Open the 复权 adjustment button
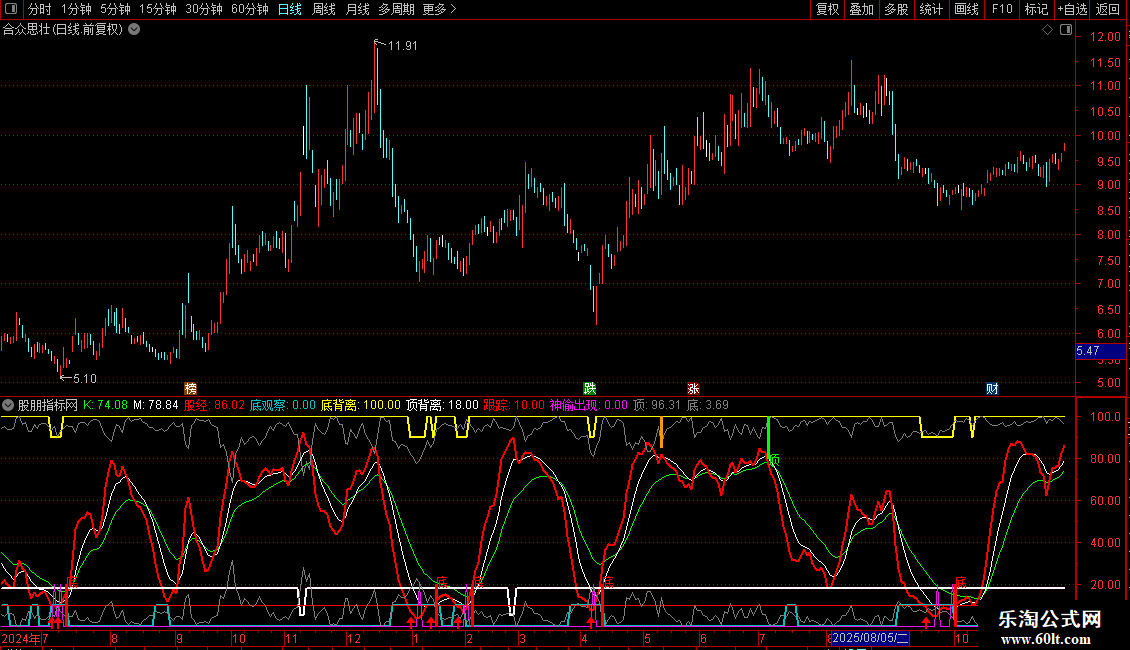Image resolution: width=1130 pixels, height=650 pixels. pos(827,9)
